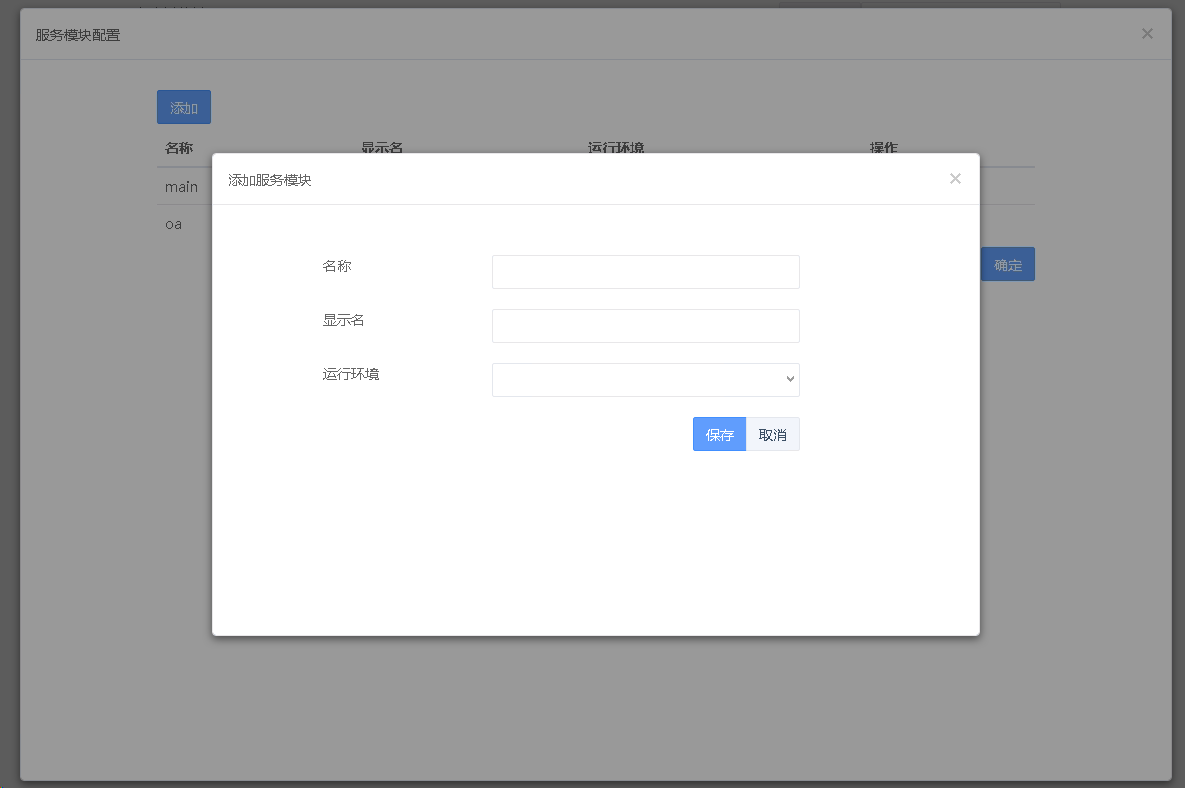Open the 运行环境 dropdown list

pos(645,380)
